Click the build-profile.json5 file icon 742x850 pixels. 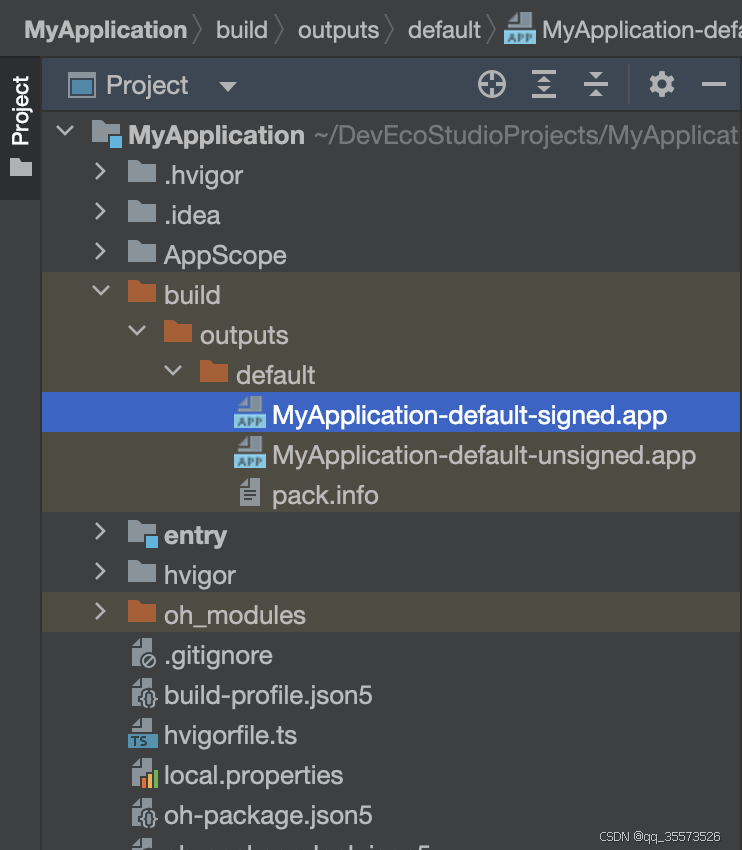(144, 693)
